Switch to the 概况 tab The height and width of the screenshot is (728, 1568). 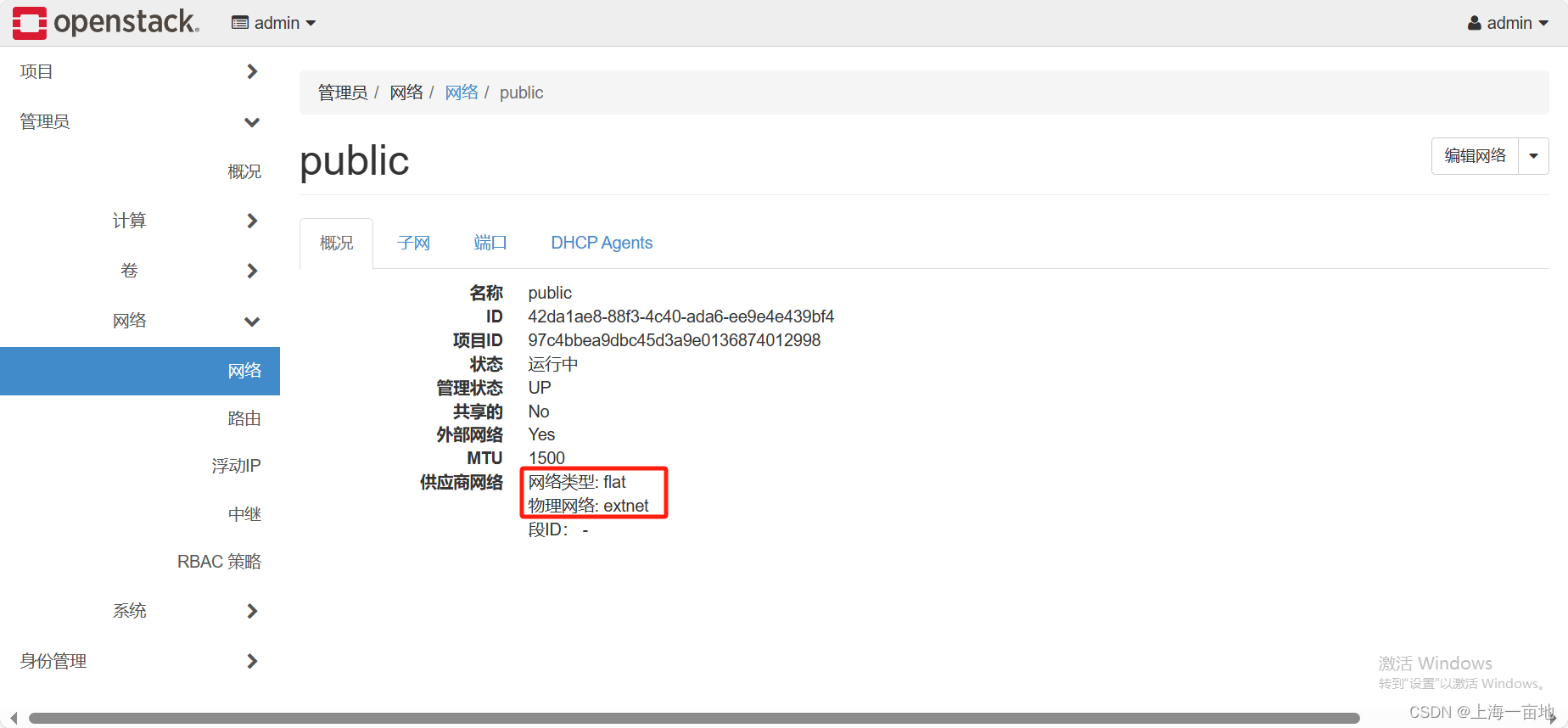337,243
